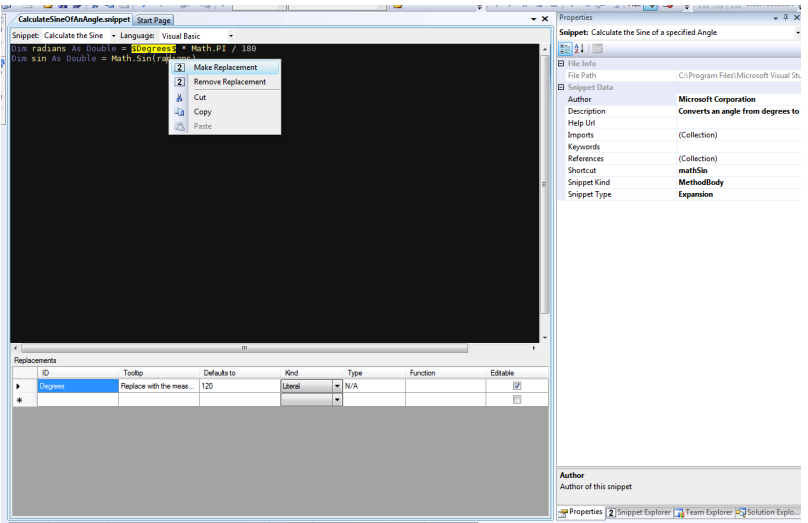Open the Kind dropdown in the new row

click(x=337, y=400)
